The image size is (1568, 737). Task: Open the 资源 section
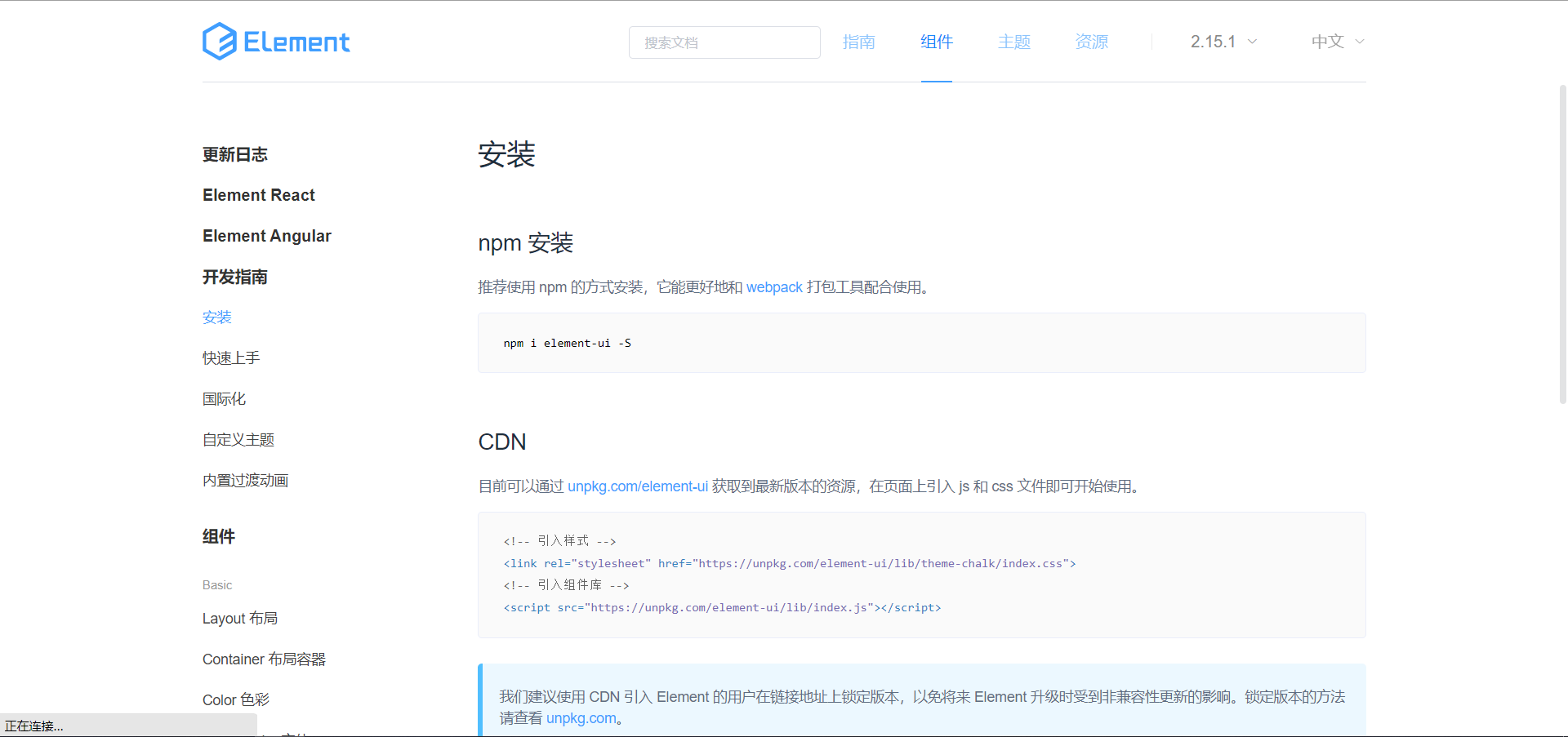(x=1091, y=42)
